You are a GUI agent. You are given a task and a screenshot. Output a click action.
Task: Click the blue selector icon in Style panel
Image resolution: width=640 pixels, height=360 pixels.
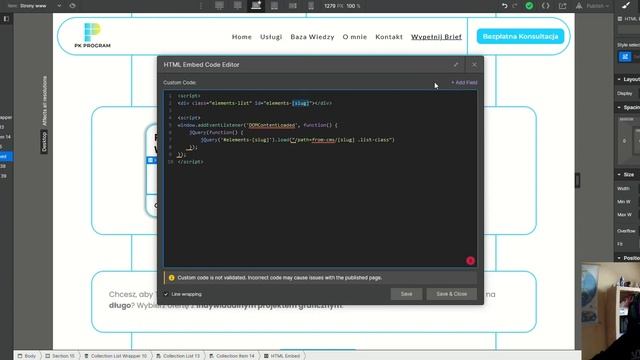point(625,57)
